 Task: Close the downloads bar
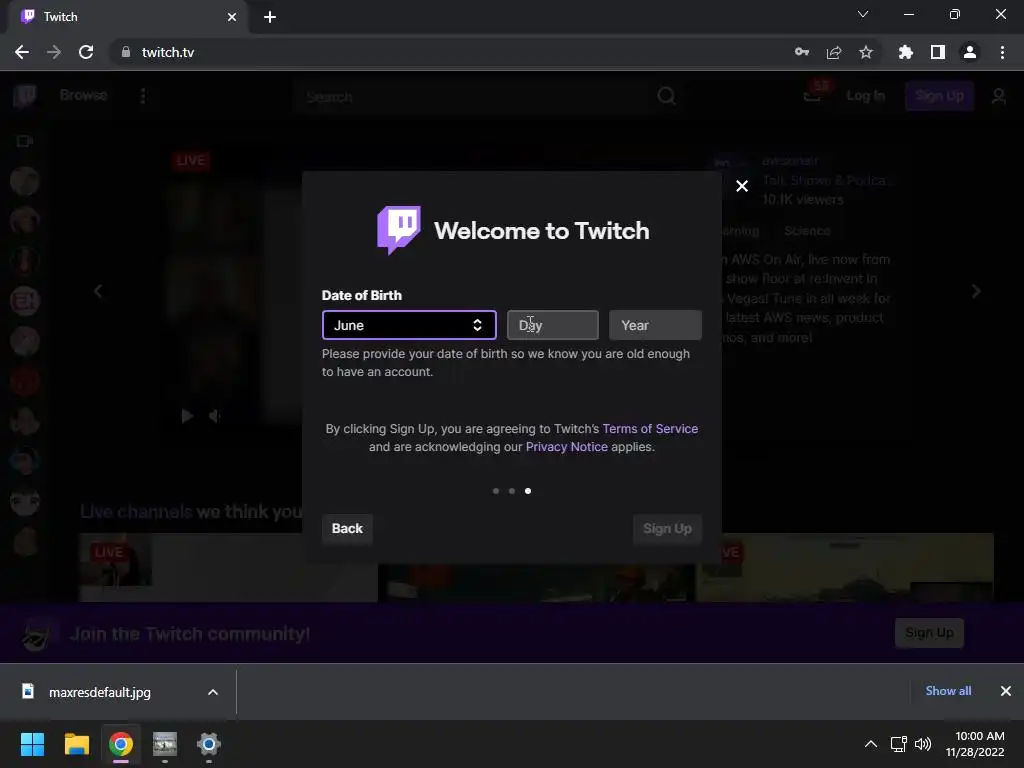pyautogui.click(x=1006, y=691)
